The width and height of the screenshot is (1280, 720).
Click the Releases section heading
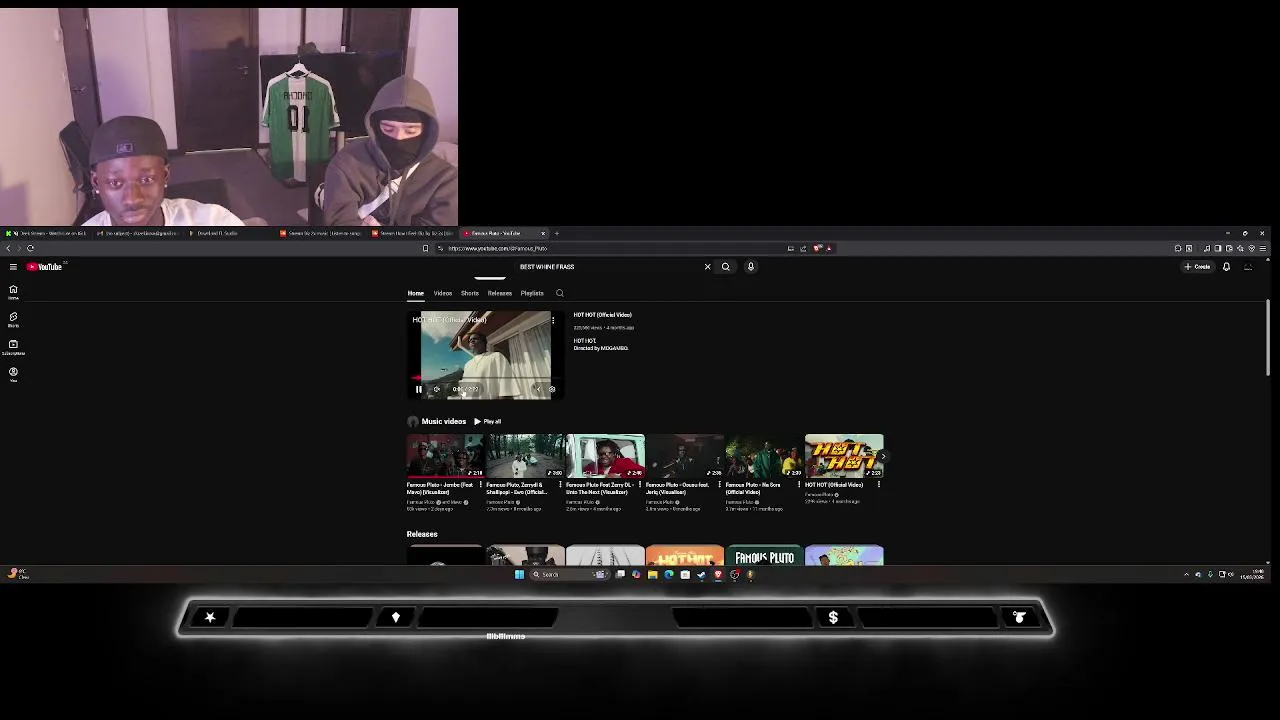click(x=422, y=534)
